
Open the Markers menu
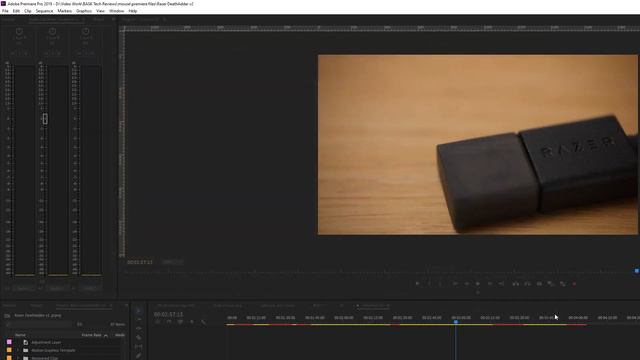[x=64, y=11]
